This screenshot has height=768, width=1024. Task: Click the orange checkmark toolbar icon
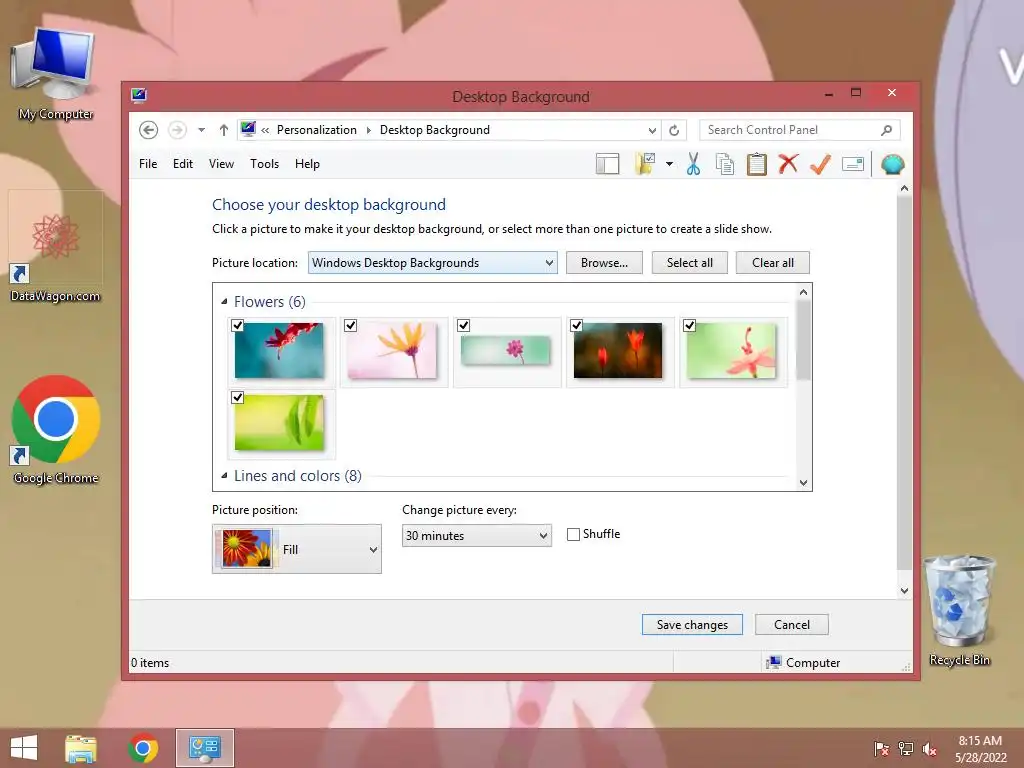(x=820, y=164)
